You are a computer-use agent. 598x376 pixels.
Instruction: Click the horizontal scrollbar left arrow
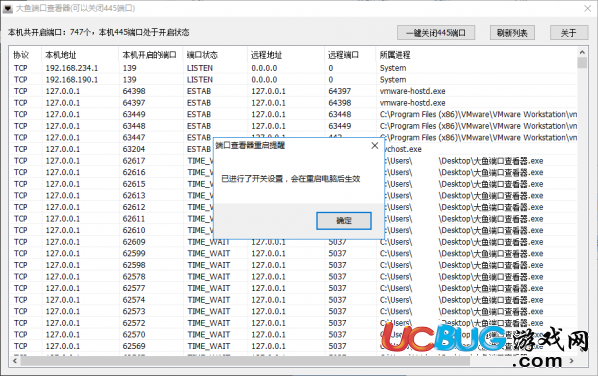click(x=15, y=361)
